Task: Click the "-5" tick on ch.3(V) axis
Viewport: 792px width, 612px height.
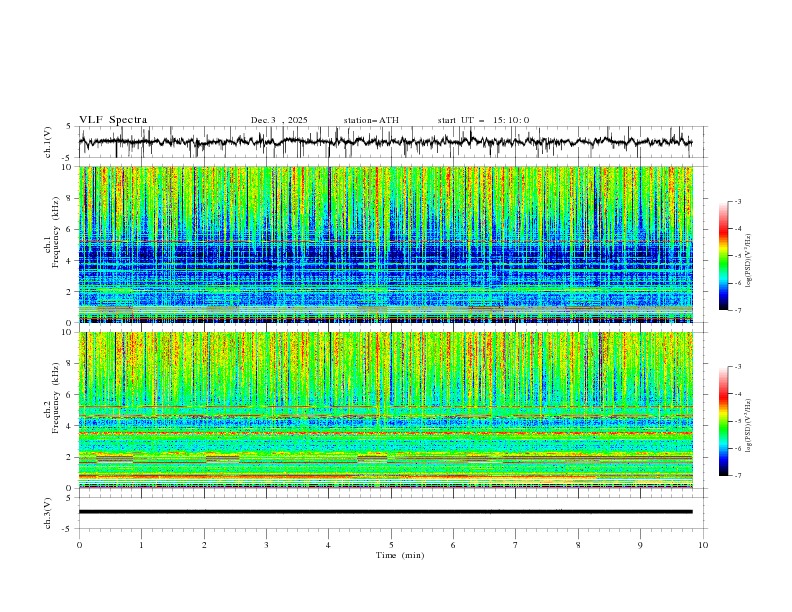Action: (68, 529)
